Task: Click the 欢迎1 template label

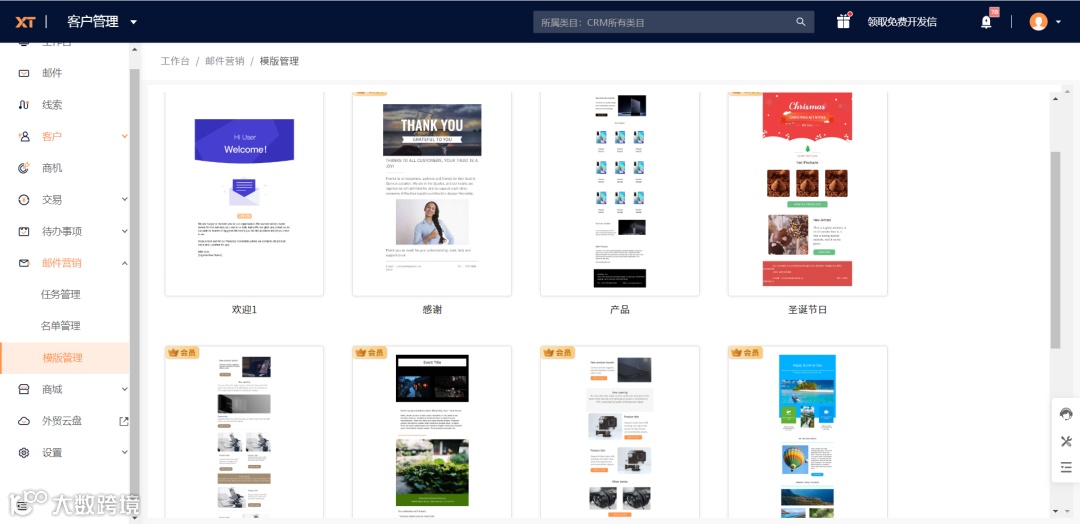Action: click(x=245, y=310)
